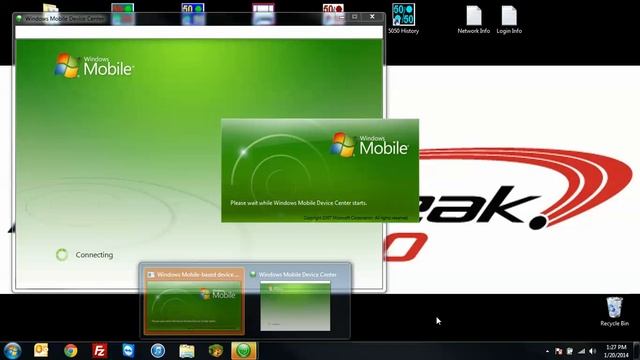Open iTunes from the taskbar
Image resolution: width=640 pixels, height=360 pixels.
click(158, 351)
